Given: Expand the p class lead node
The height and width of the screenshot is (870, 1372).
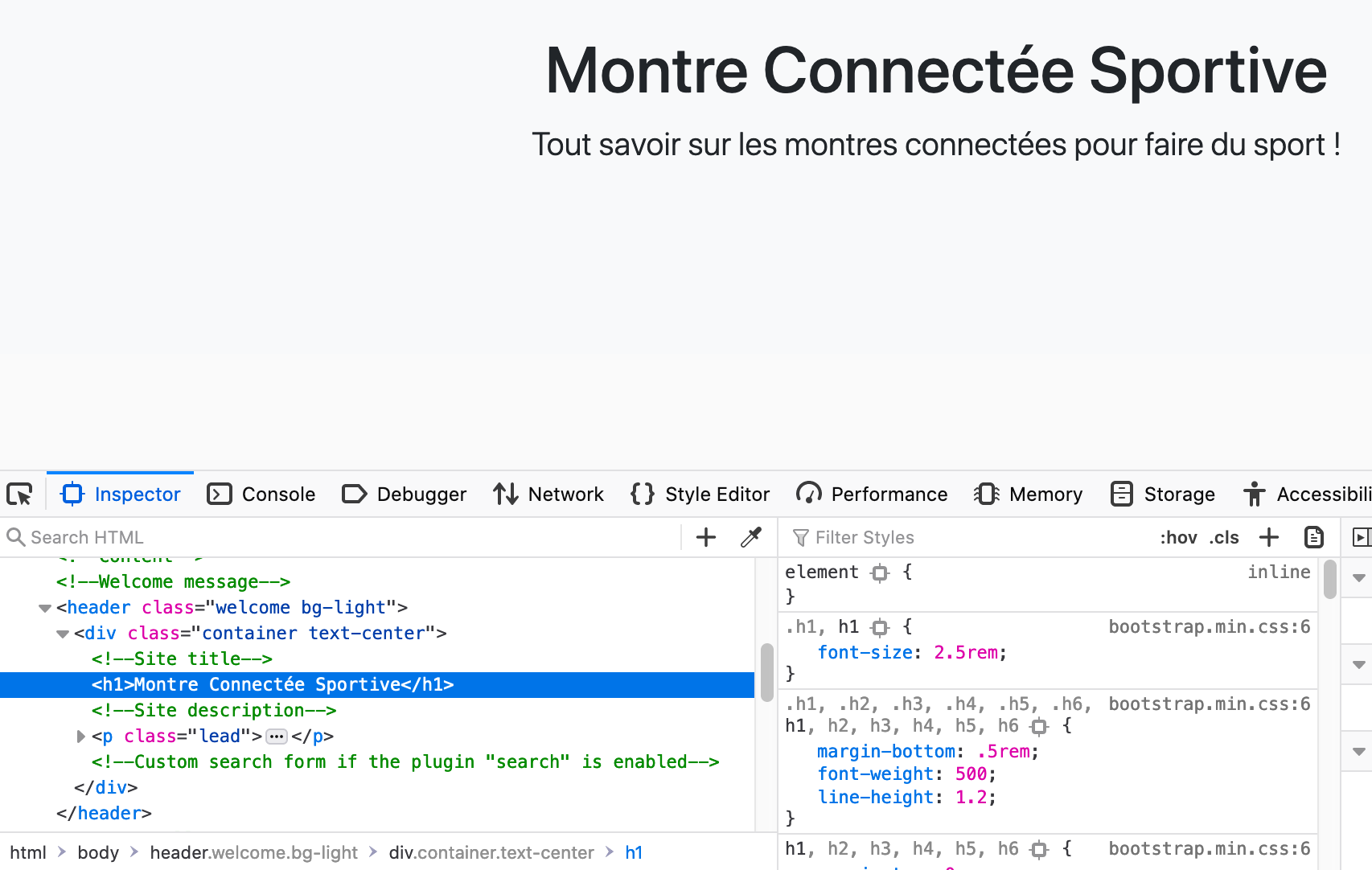Looking at the screenshot, I should (x=80, y=737).
